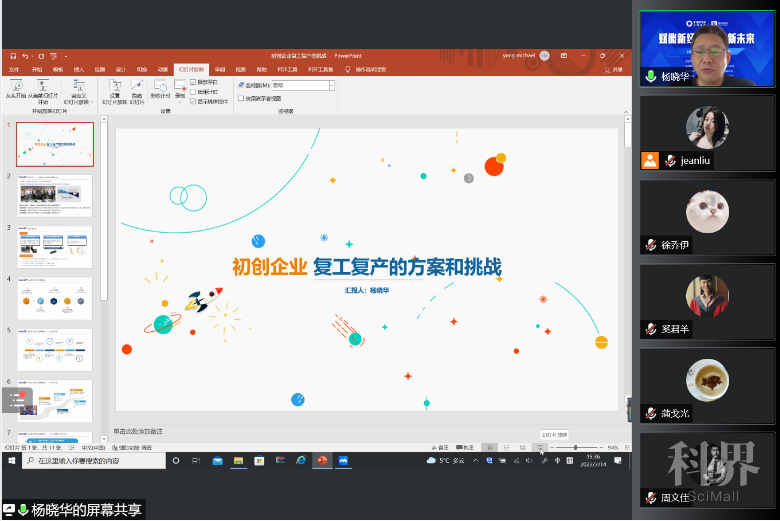Click the presenter line 汇报人：杨晓华 on slide
Viewport: 780px width, 521px height.
click(367, 290)
